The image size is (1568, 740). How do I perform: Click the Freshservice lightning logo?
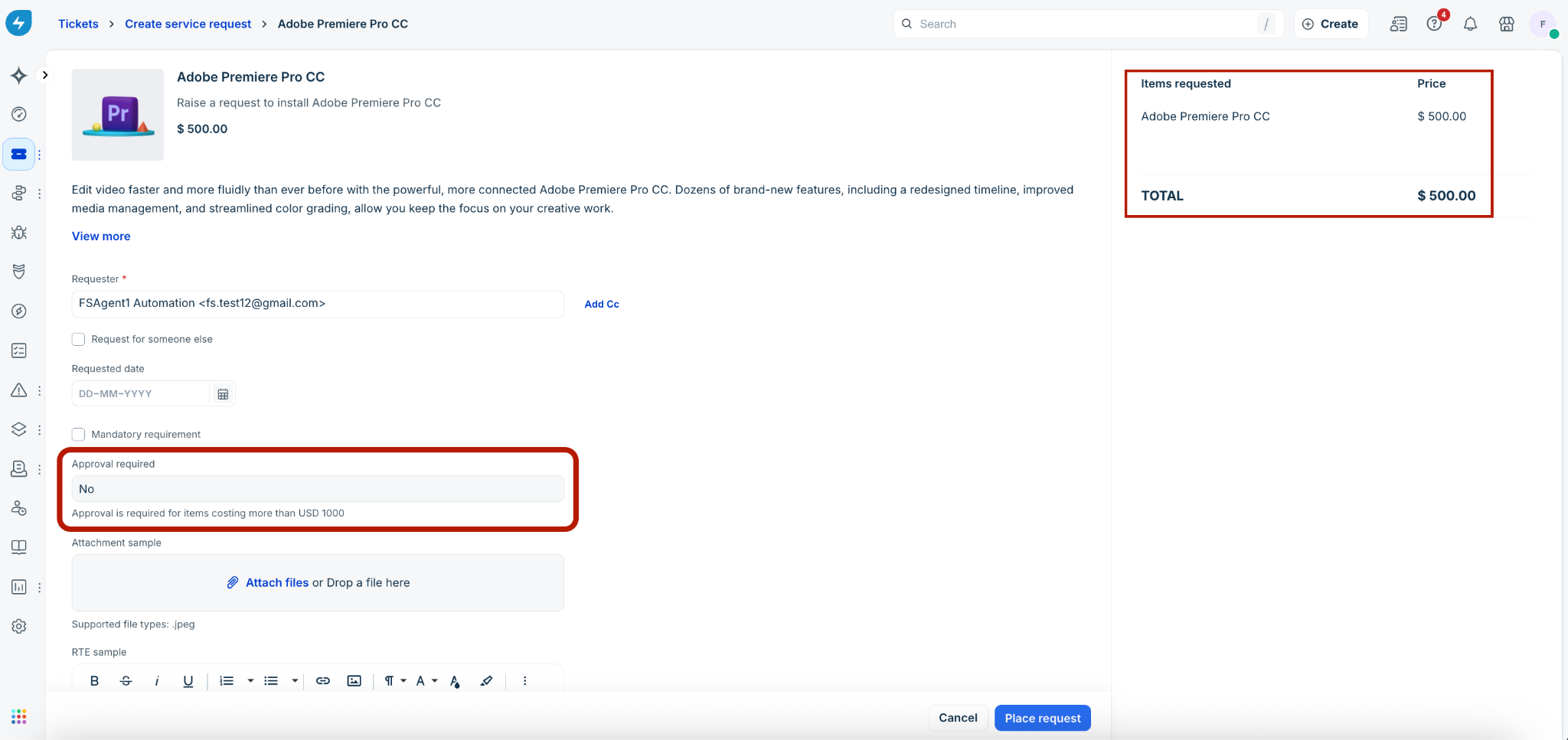[x=19, y=23]
